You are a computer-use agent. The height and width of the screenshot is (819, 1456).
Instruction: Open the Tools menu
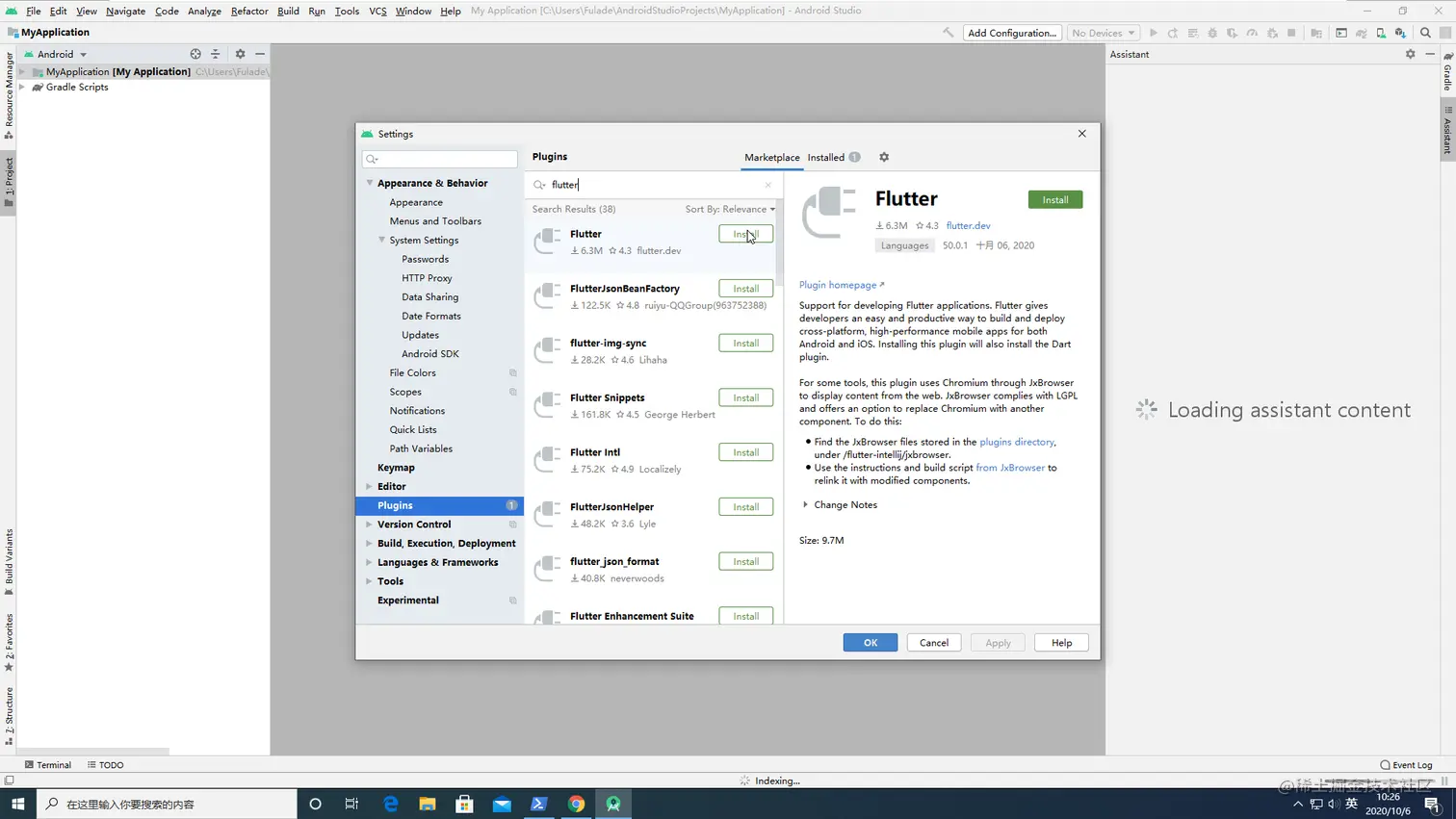pos(346,11)
